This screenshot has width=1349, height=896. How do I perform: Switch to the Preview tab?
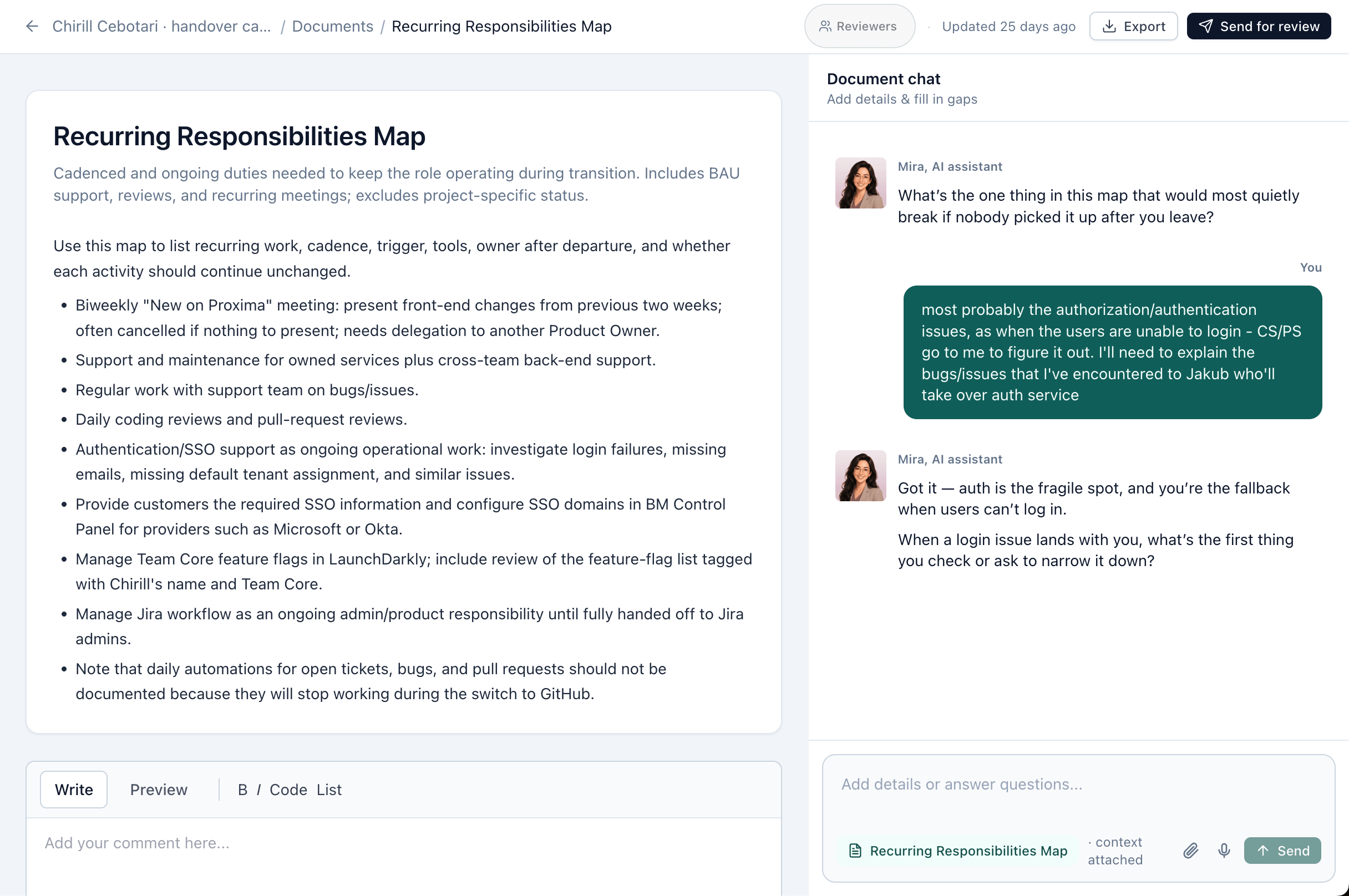[x=158, y=789]
